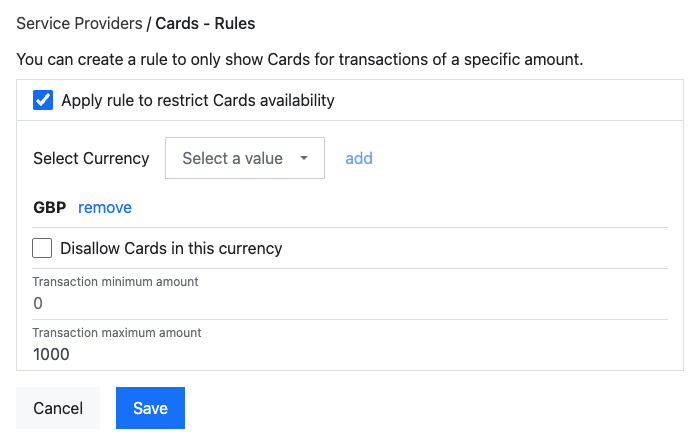This screenshot has height=437, width=699.
Task: Click the Select Currency label
Action: (x=91, y=159)
